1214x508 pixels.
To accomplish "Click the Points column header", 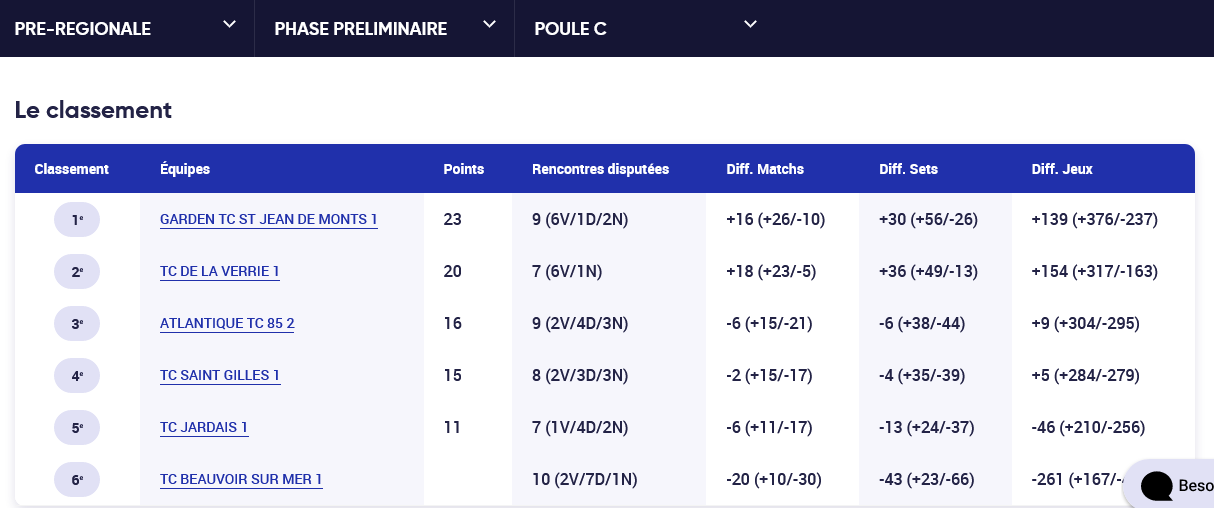I will (x=463, y=169).
